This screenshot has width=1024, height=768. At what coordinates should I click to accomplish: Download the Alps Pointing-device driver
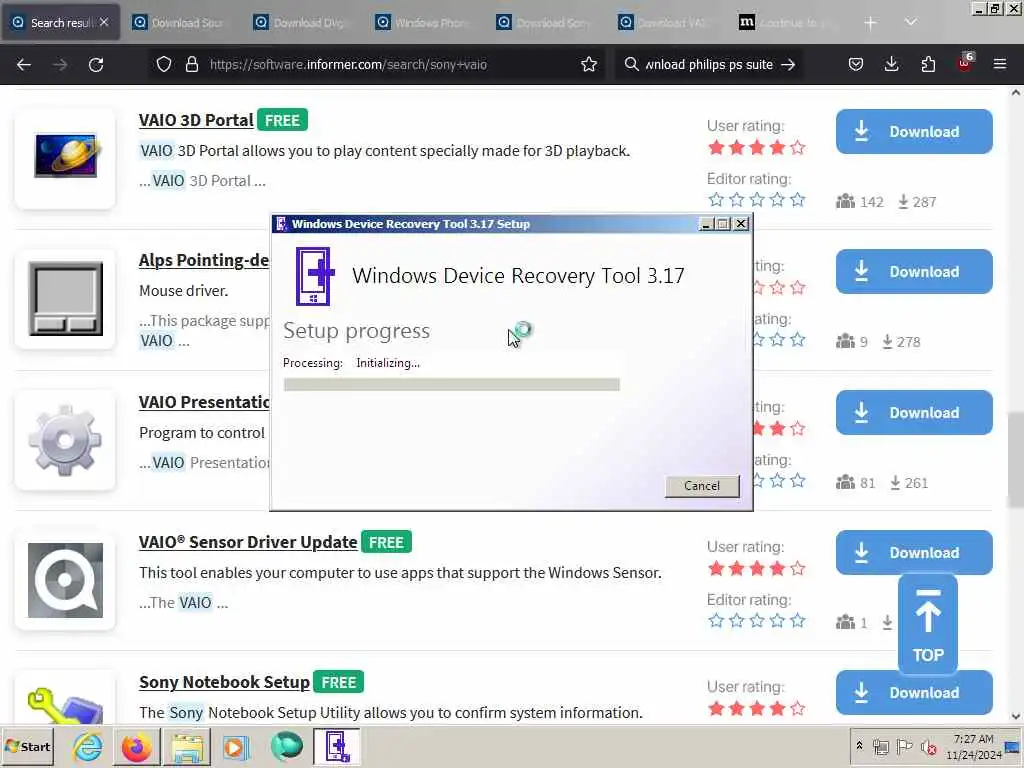914,272
